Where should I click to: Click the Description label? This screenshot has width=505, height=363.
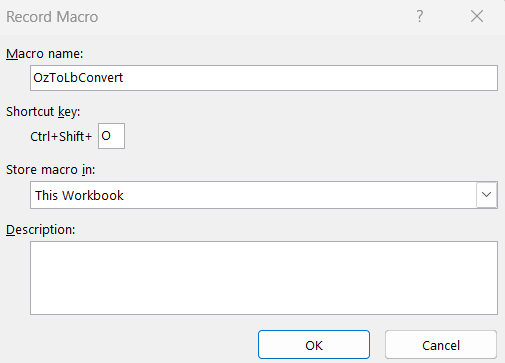coord(41,230)
